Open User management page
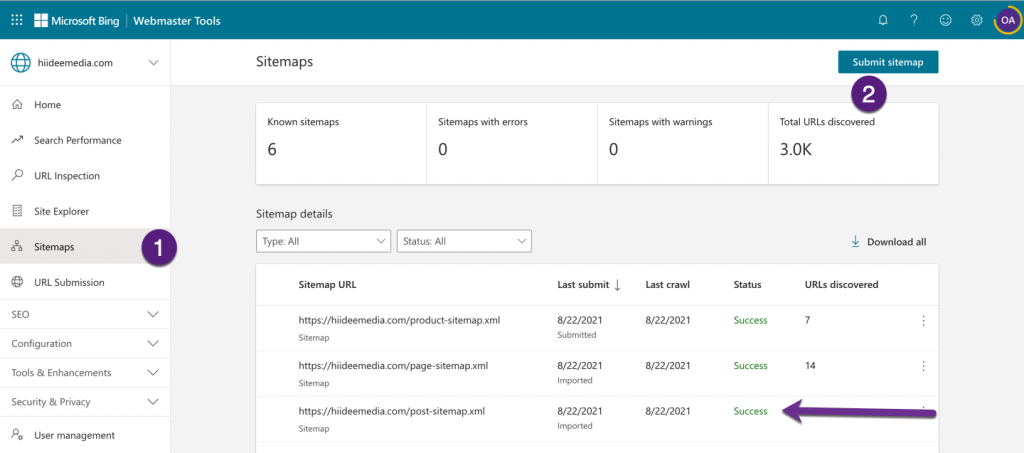The image size is (1024, 453). (x=85, y=435)
